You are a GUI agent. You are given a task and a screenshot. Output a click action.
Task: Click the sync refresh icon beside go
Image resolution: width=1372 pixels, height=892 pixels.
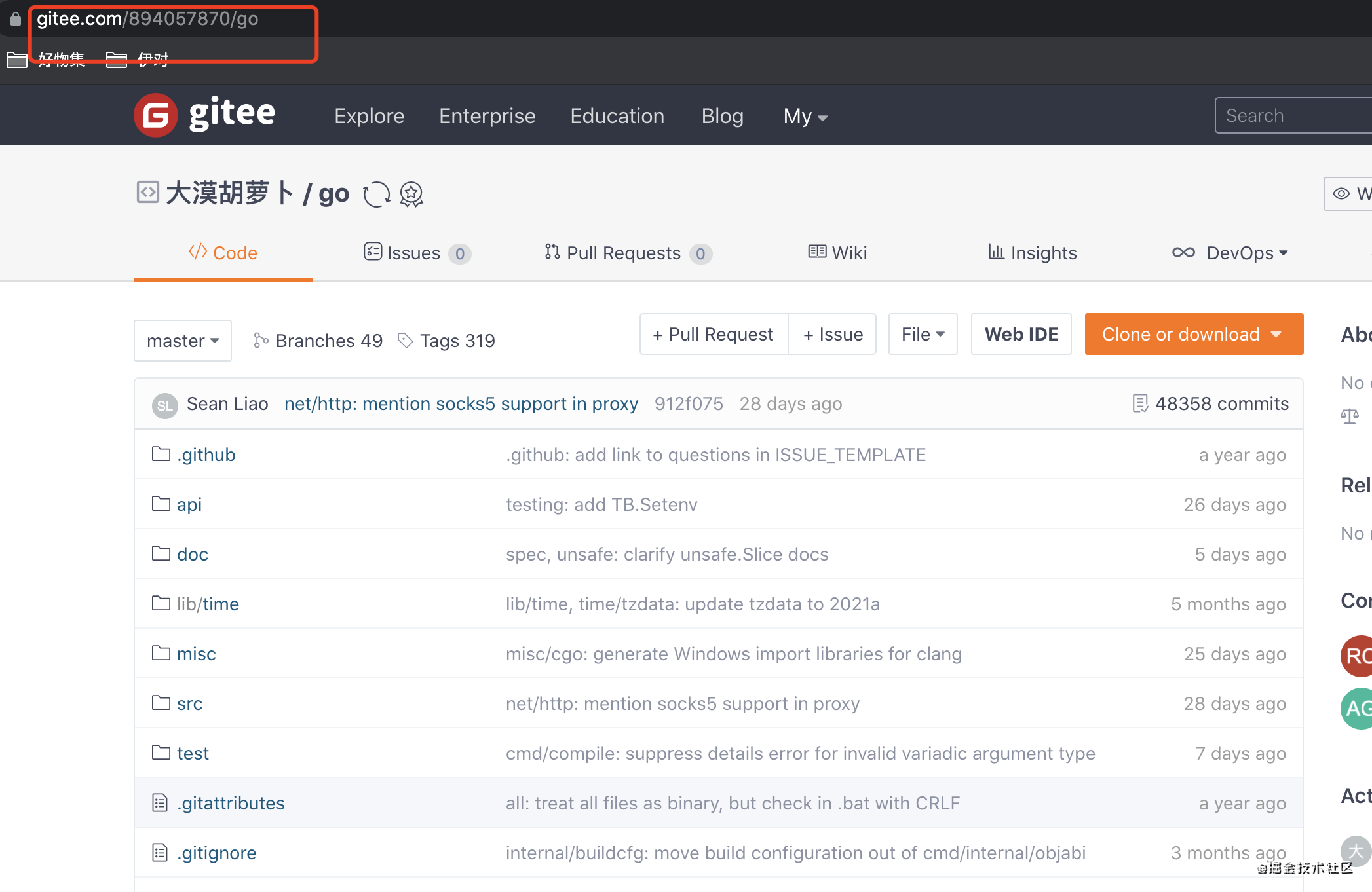[377, 195]
